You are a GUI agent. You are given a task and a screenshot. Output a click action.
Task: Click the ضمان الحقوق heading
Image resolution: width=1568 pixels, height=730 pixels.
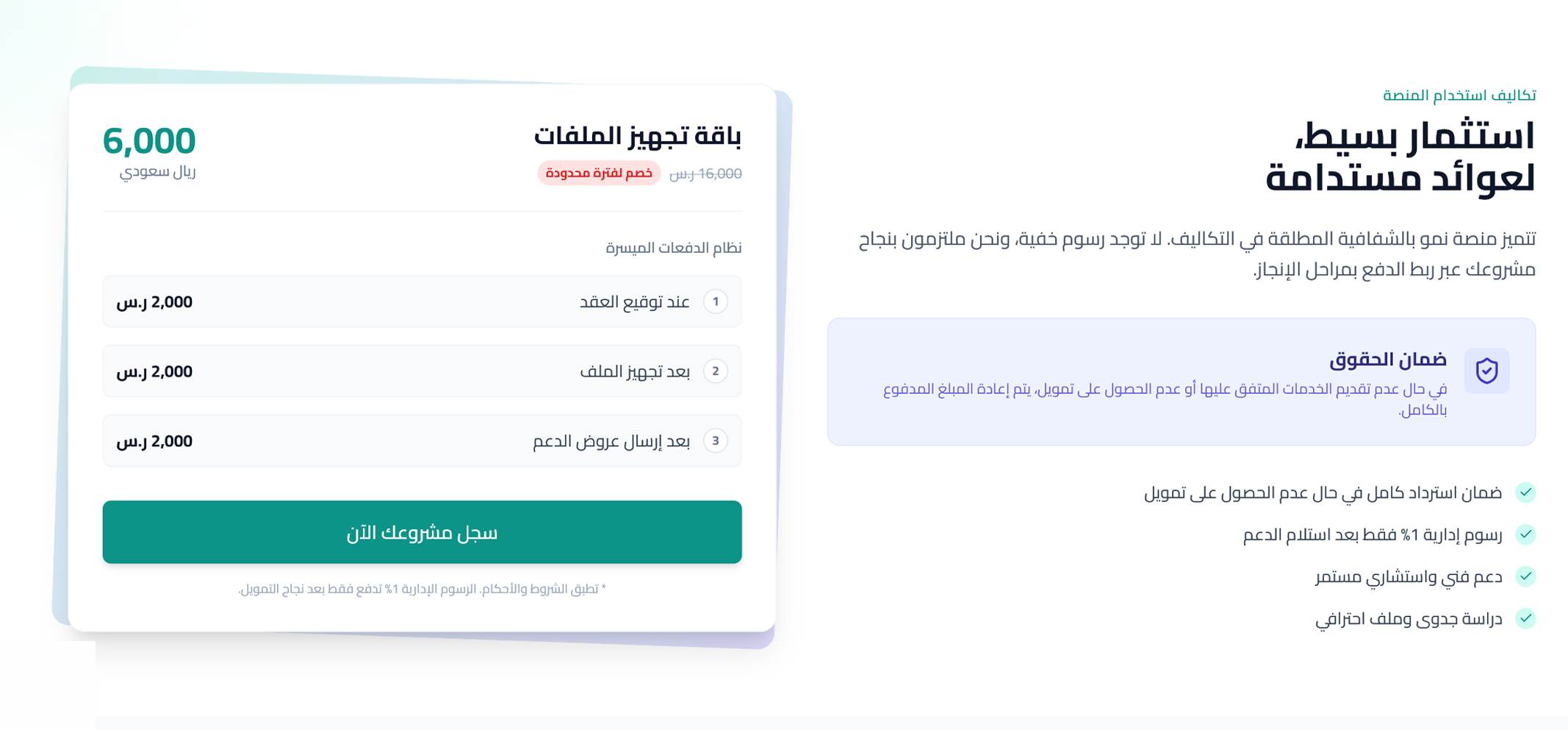coord(1388,359)
